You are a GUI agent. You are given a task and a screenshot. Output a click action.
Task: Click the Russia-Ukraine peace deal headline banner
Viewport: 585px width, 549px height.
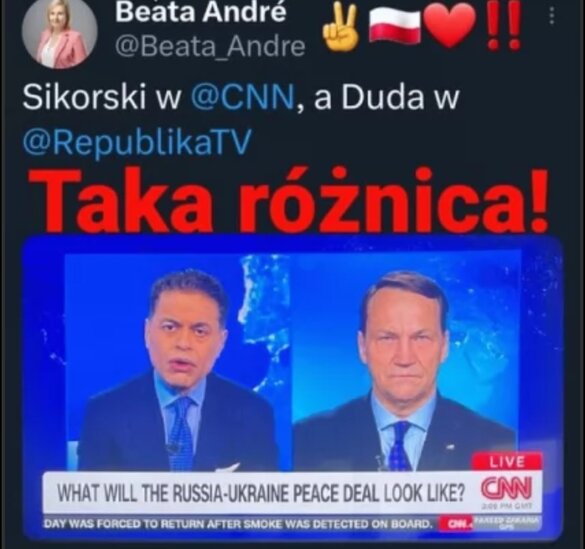tap(261, 493)
